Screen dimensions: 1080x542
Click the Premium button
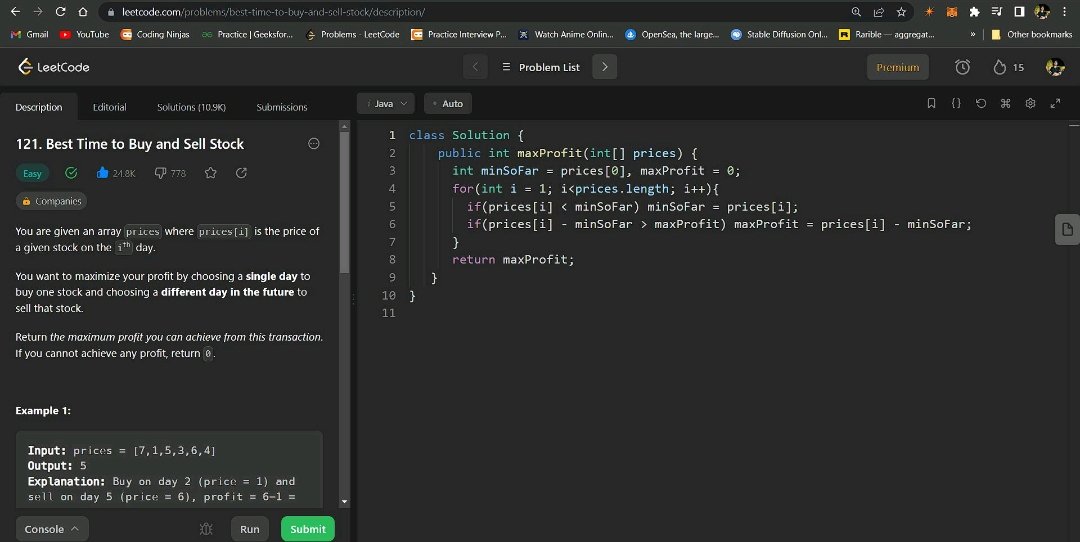(897, 67)
